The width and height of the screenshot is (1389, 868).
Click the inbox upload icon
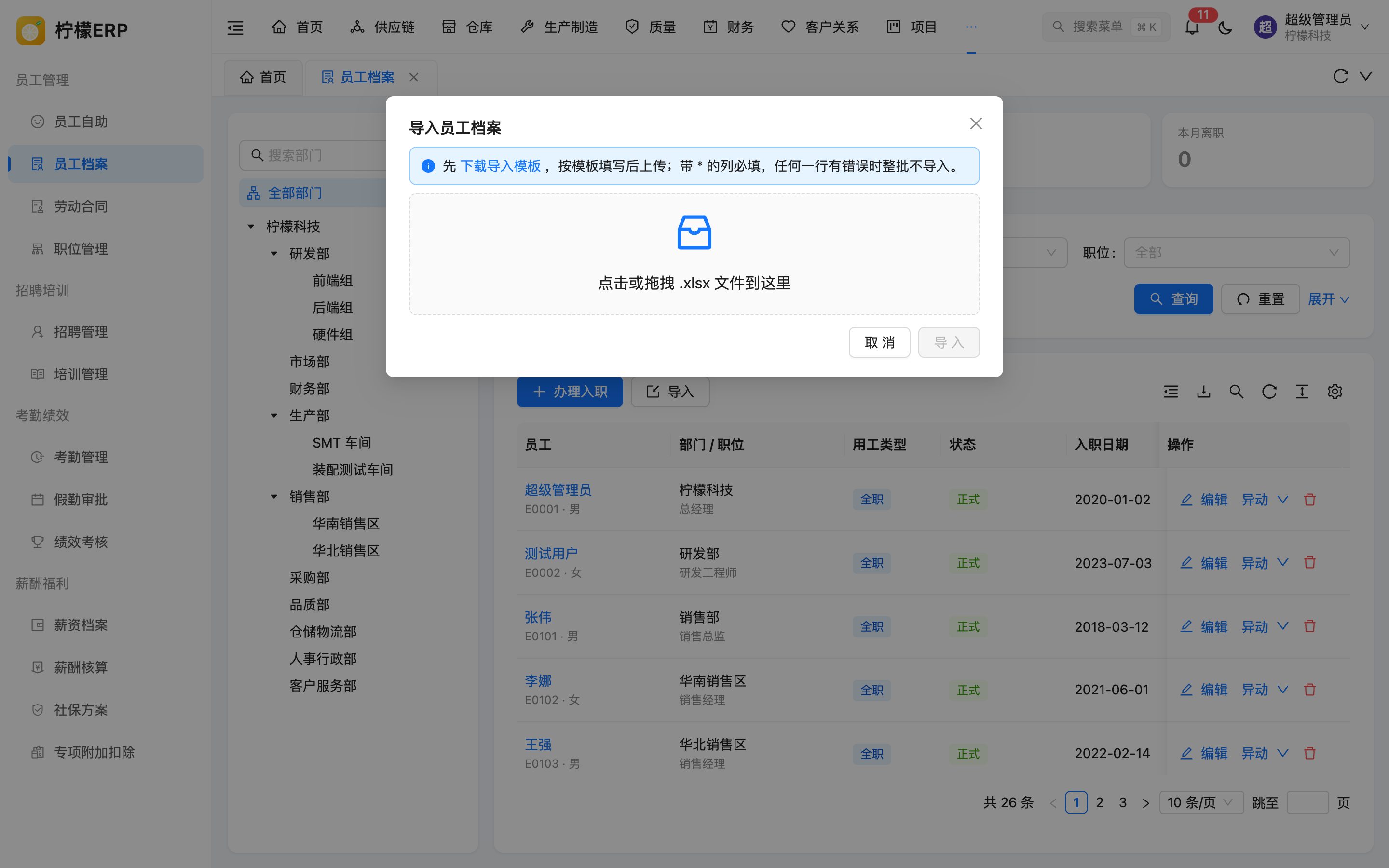click(694, 232)
